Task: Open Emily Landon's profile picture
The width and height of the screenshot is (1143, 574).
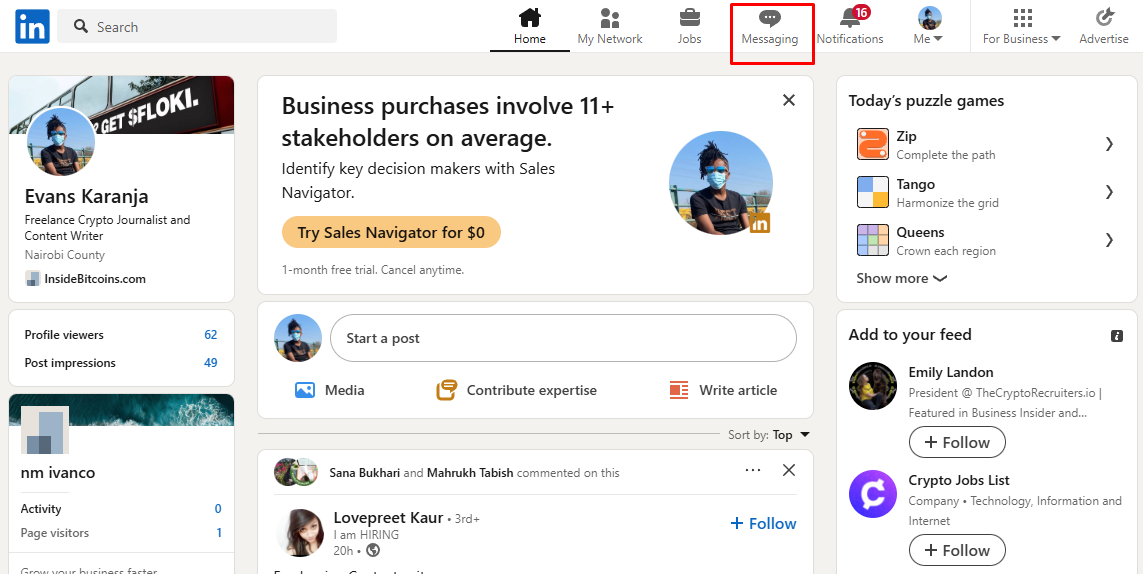Action: pos(873,386)
